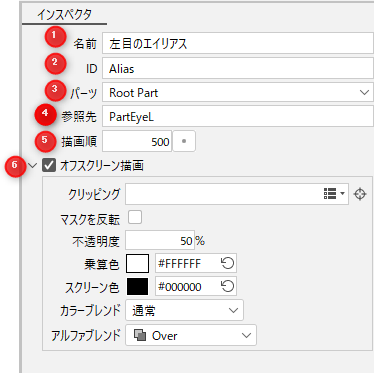The width and height of the screenshot is (374, 373).
Task: Click the クリッピング label
Action: click(x=94, y=194)
